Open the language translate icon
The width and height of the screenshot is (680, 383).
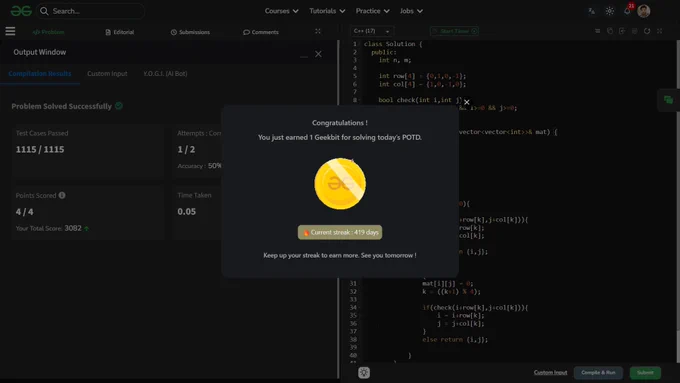592,11
